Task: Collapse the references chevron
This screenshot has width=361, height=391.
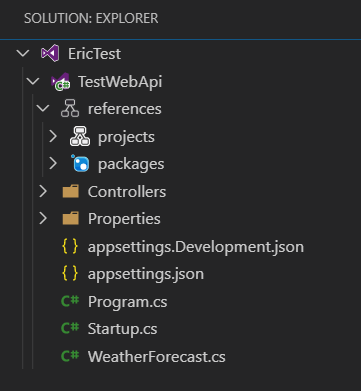Action: pos(43,109)
